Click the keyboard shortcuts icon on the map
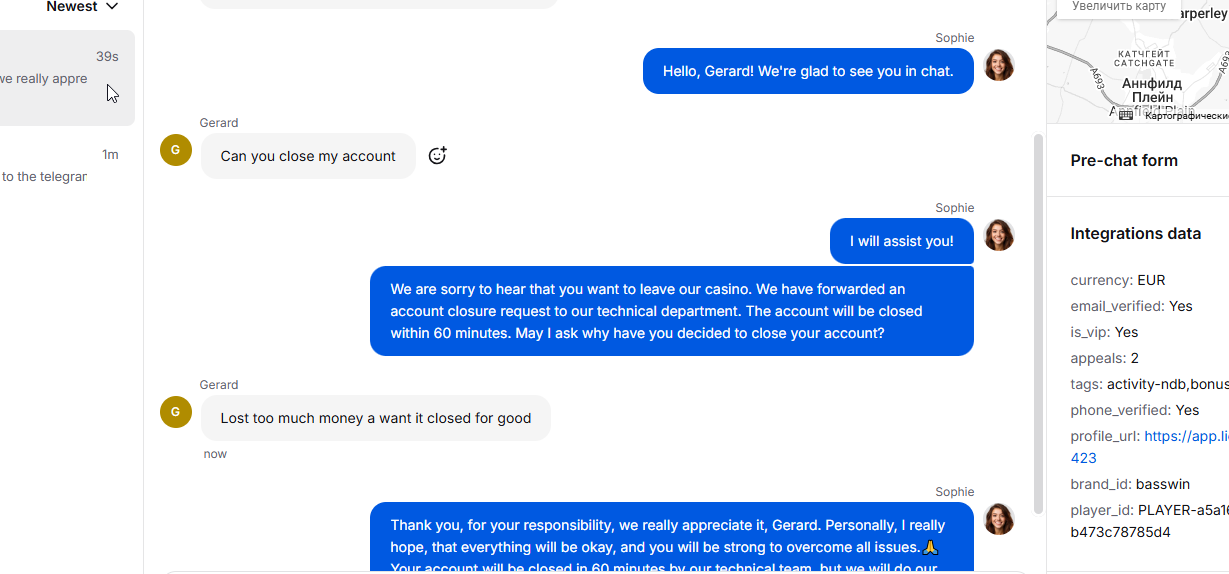Viewport: 1229px width, 574px height. (1126, 115)
